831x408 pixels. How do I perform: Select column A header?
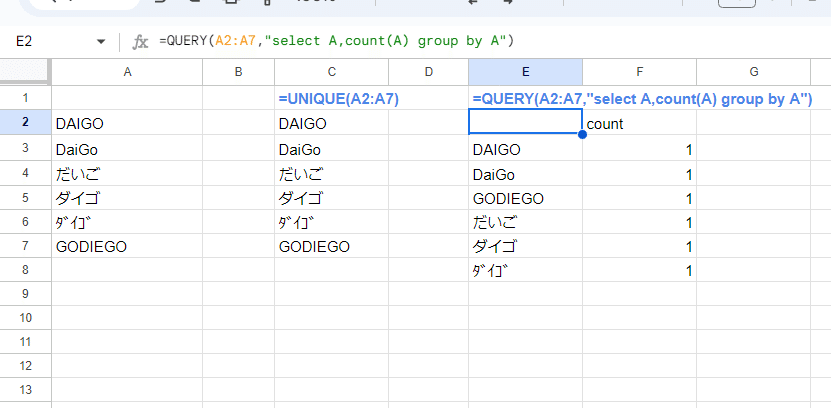pyautogui.click(x=127, y=72)
